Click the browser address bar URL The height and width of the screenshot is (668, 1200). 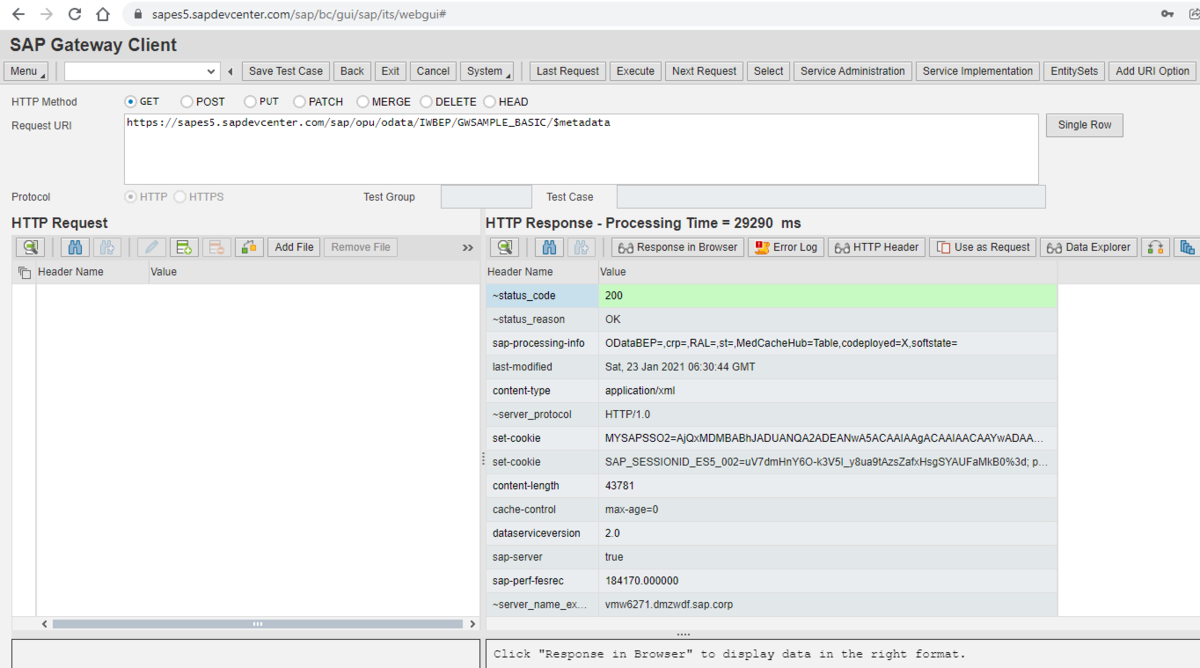click(298, 15)
